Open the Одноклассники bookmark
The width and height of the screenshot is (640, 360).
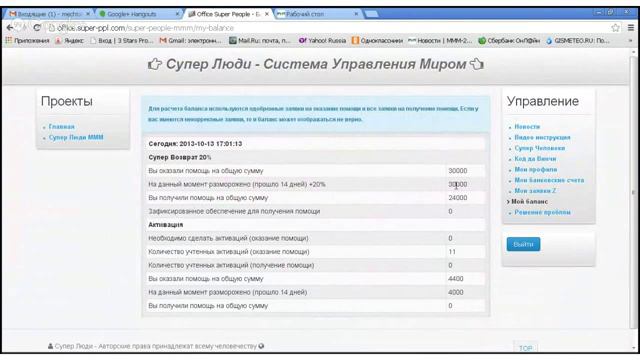point(377,40)
